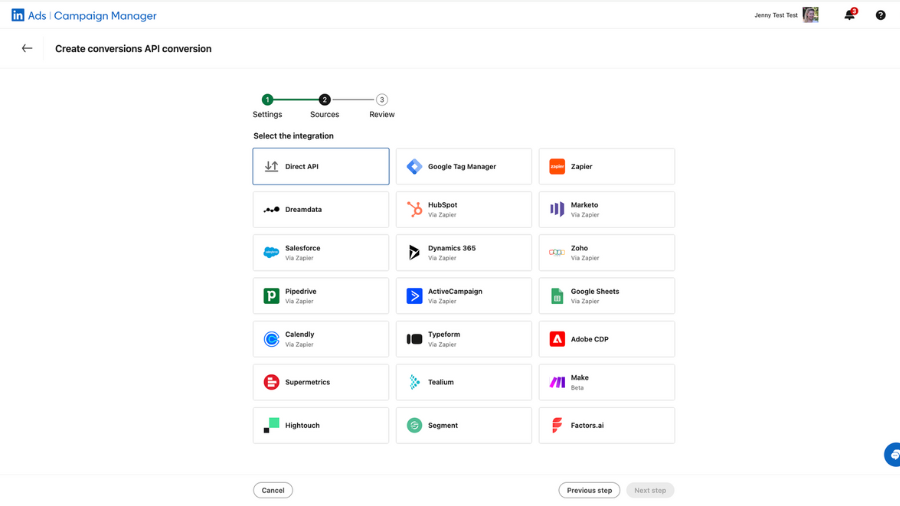Pick the Tealium integration name
The image size is (900, 506).
coord(441,382)
